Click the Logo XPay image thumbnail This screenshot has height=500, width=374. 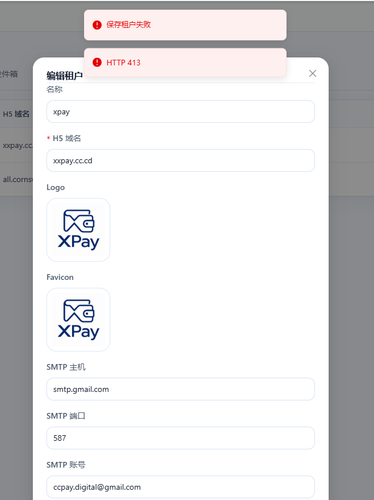coord(78,230)
